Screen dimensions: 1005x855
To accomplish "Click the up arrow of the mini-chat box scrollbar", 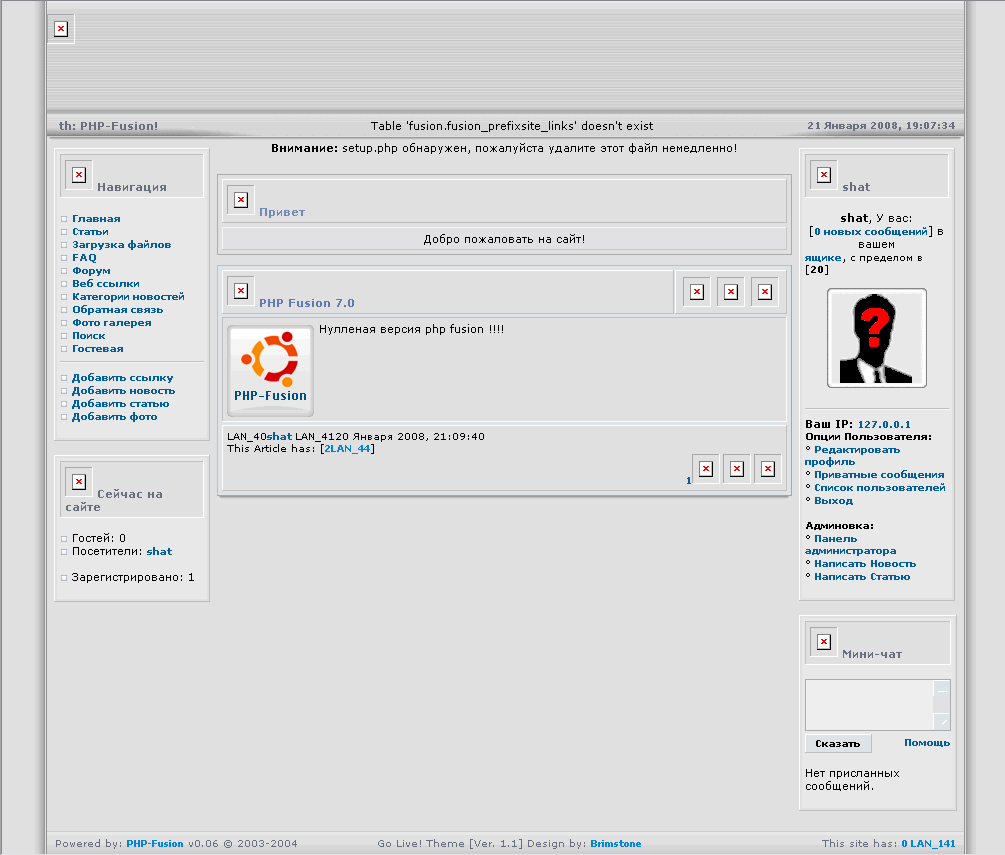I will pyautogui.click(x=942, y=690).
